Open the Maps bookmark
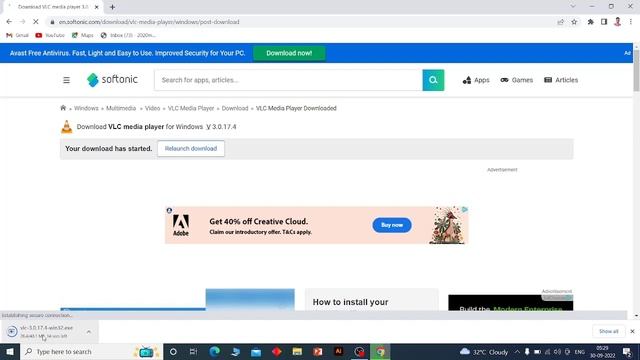 82,36
